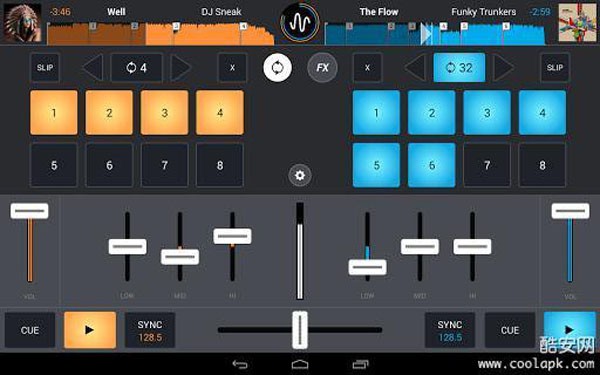Decrease left deck loop length with left arrow
The height and width of the screenshot is (375, 600).
(93, 68)
